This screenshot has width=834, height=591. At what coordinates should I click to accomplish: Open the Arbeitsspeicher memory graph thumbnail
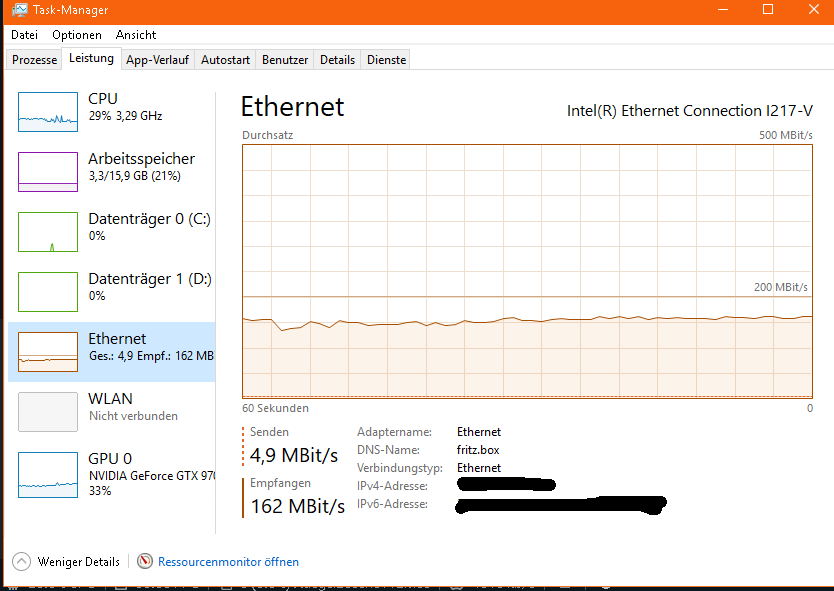[48, 172]
